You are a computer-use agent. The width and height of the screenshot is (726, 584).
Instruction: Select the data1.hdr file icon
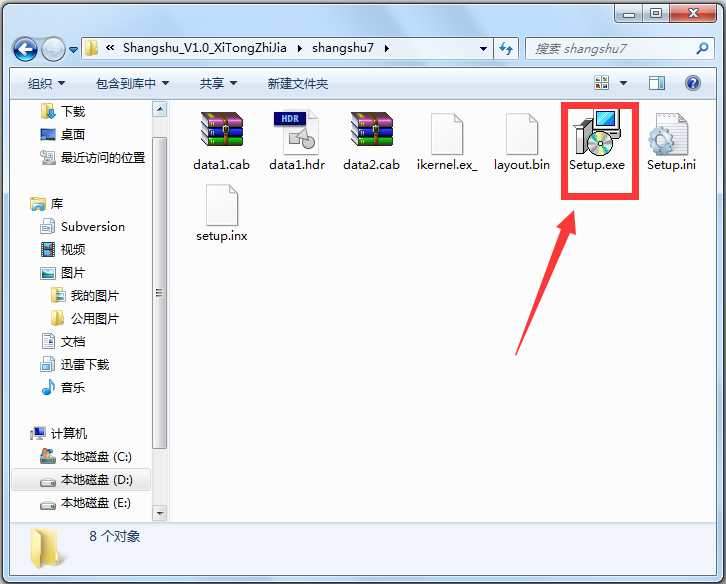[296, 133]
